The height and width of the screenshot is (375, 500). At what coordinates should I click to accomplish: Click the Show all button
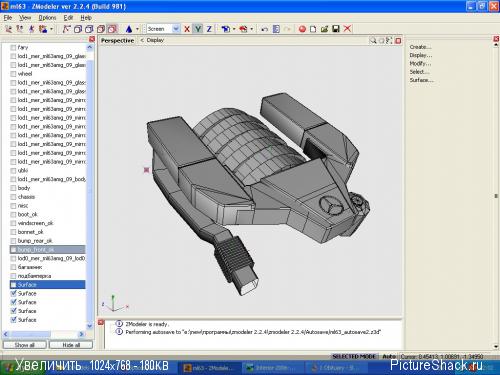click(x=24, y=345)
